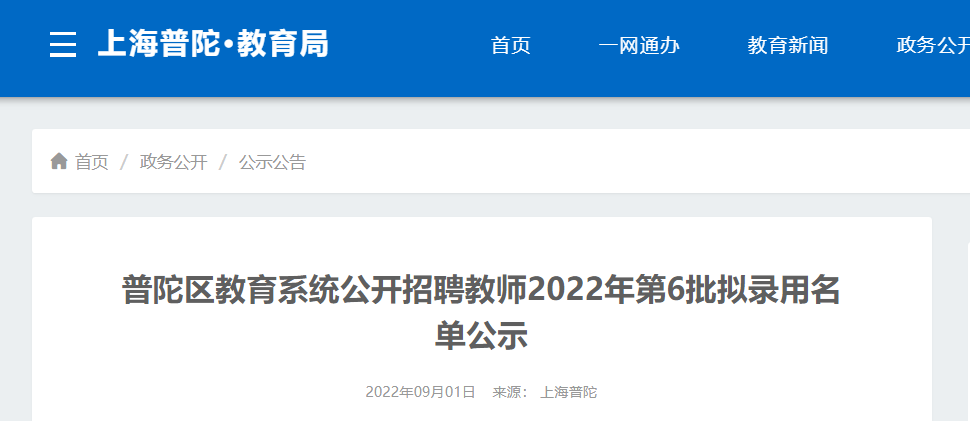Screen dimensions: 970x421
Task: Open the 首页 item in top navigation
Action: (510, 45)
